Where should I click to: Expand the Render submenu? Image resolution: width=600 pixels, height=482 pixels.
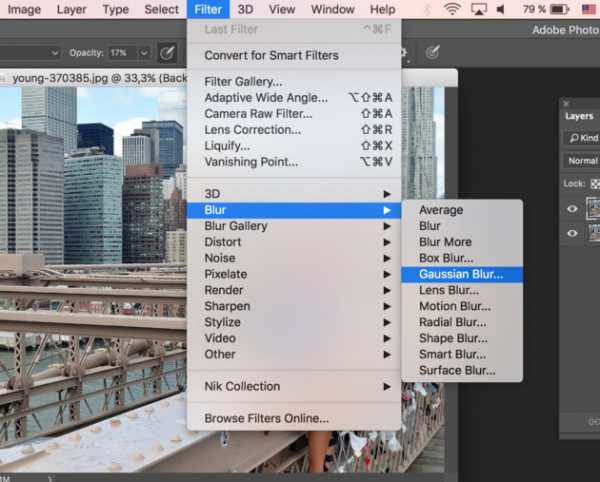pos(294,290)
